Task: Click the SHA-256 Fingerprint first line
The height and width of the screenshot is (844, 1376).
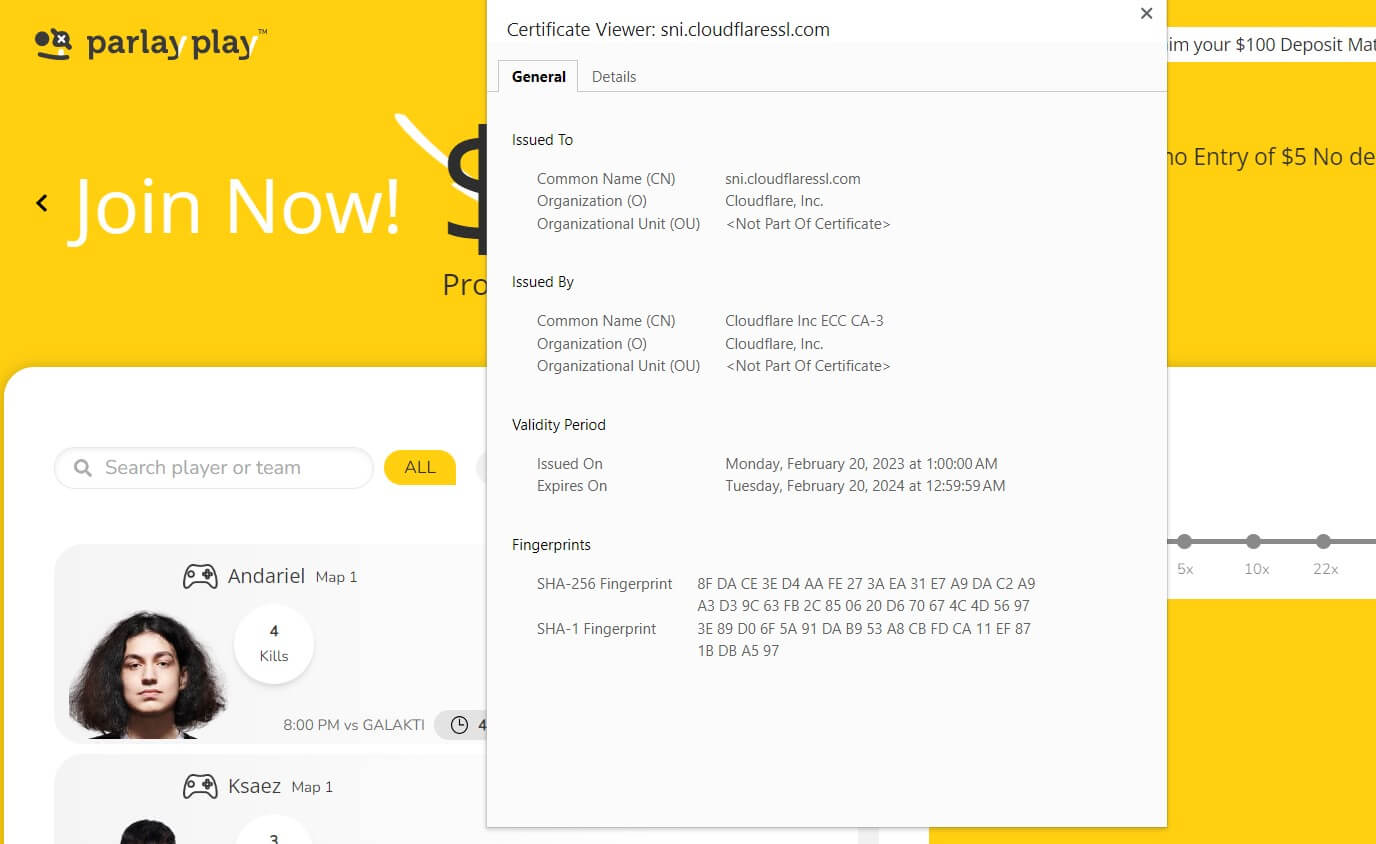Action: (866, 584)
